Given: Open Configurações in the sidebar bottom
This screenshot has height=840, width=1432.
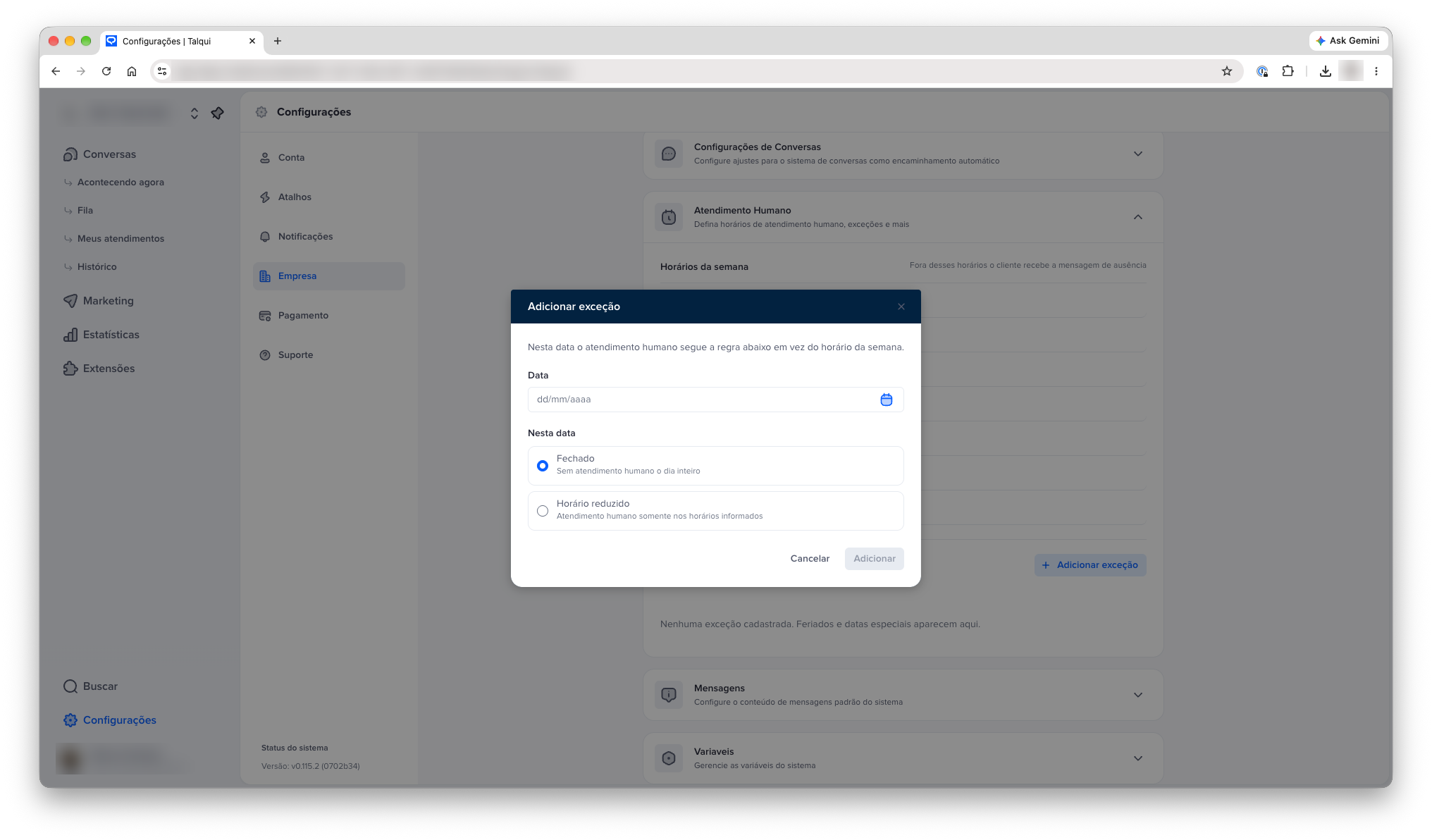Looking at the screenshot, I should [110, 720].
